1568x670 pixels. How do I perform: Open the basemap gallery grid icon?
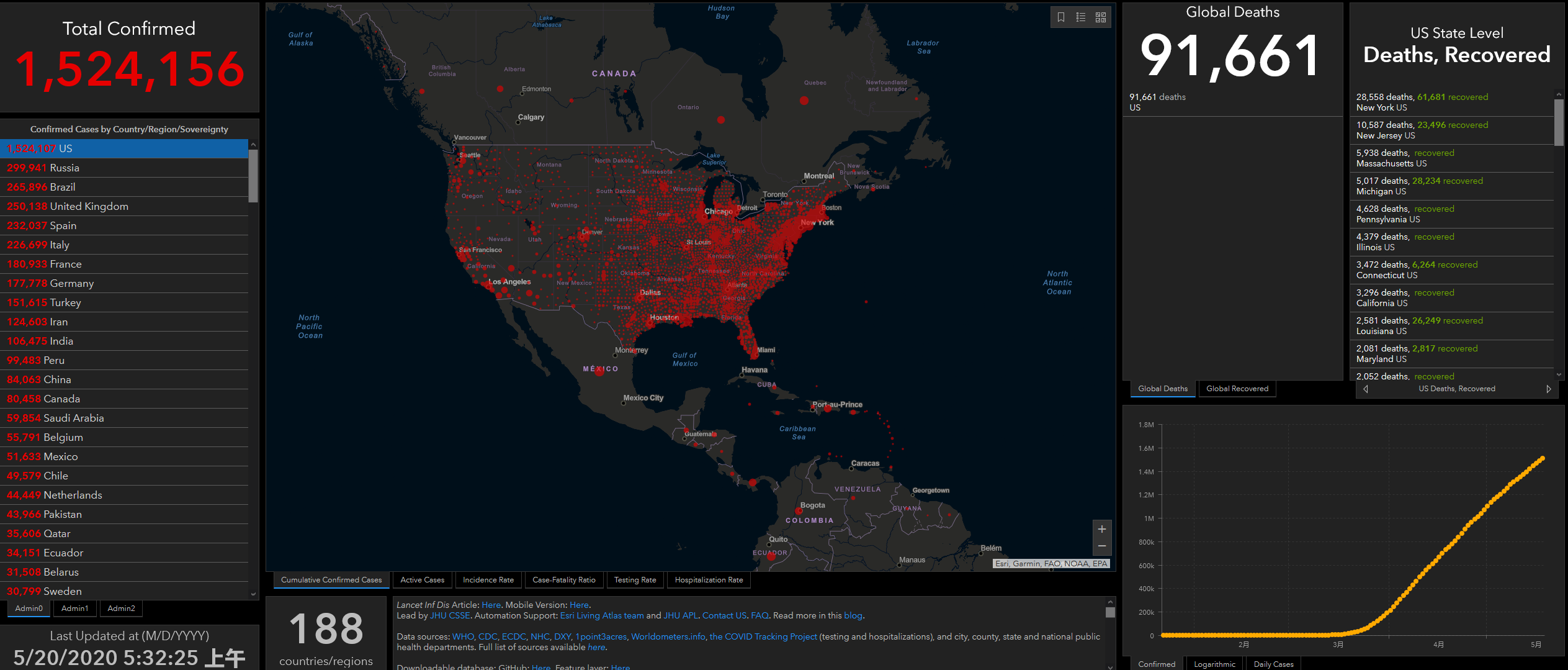pyautogui.click(x=1101, y=17)
